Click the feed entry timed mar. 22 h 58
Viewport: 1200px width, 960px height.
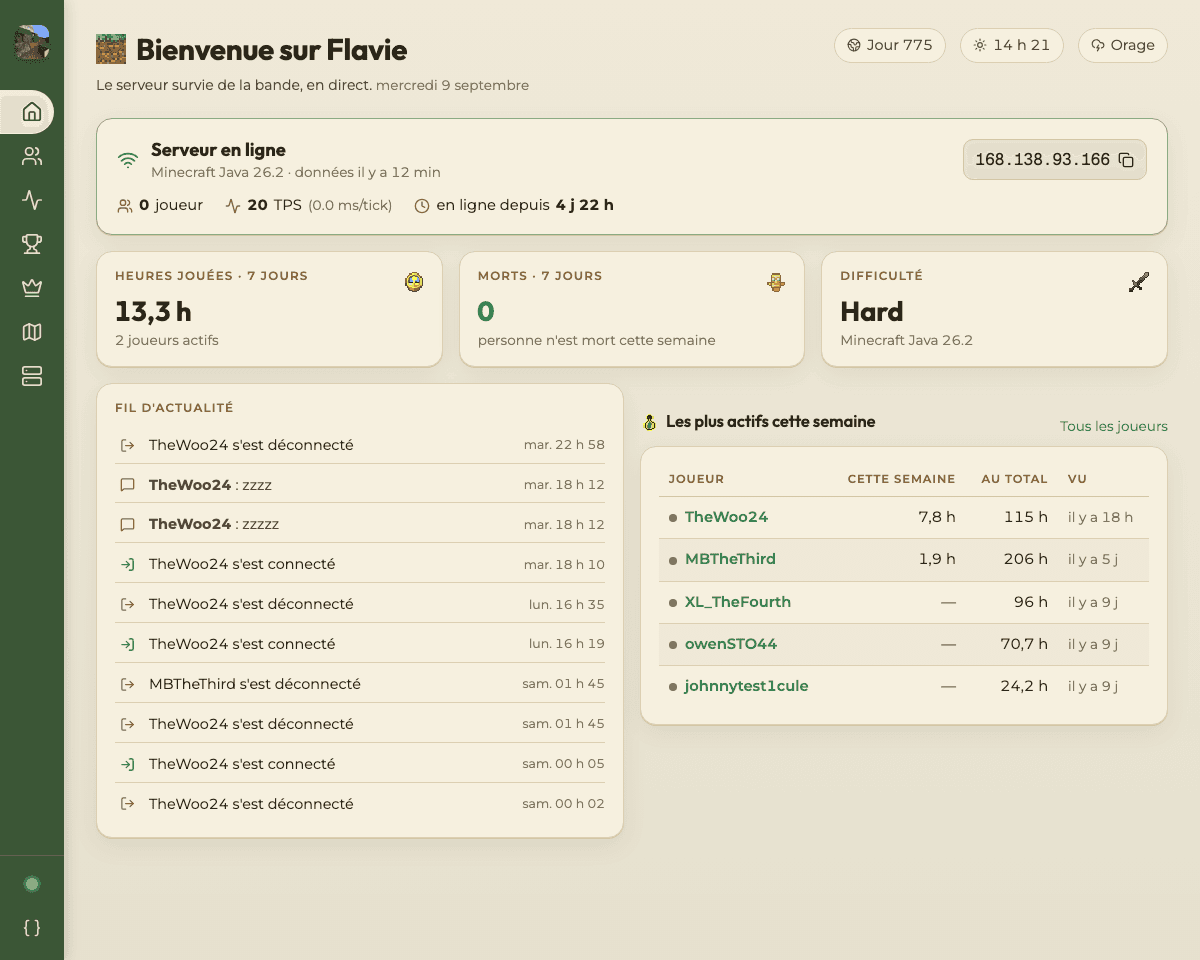coord(360,444)
